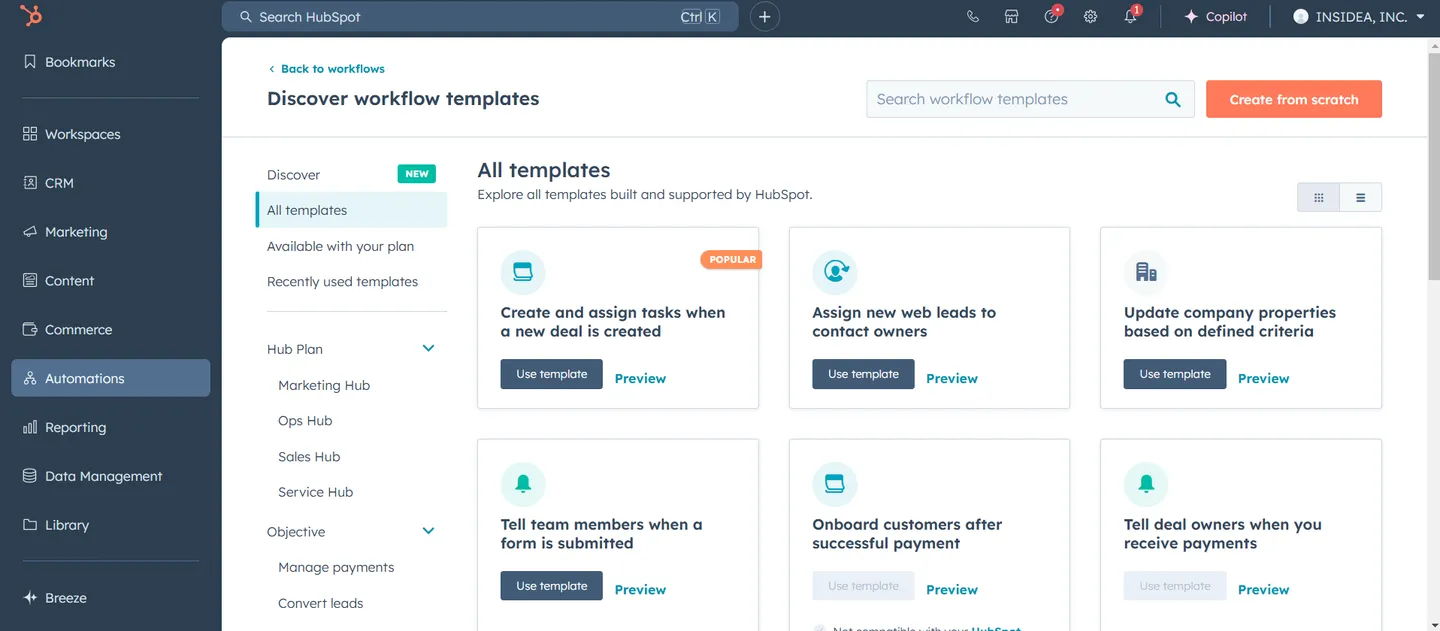Click the Automations sidebar icon
The width and height of the screenshot is (1440, 631).
tap(30, 379)
